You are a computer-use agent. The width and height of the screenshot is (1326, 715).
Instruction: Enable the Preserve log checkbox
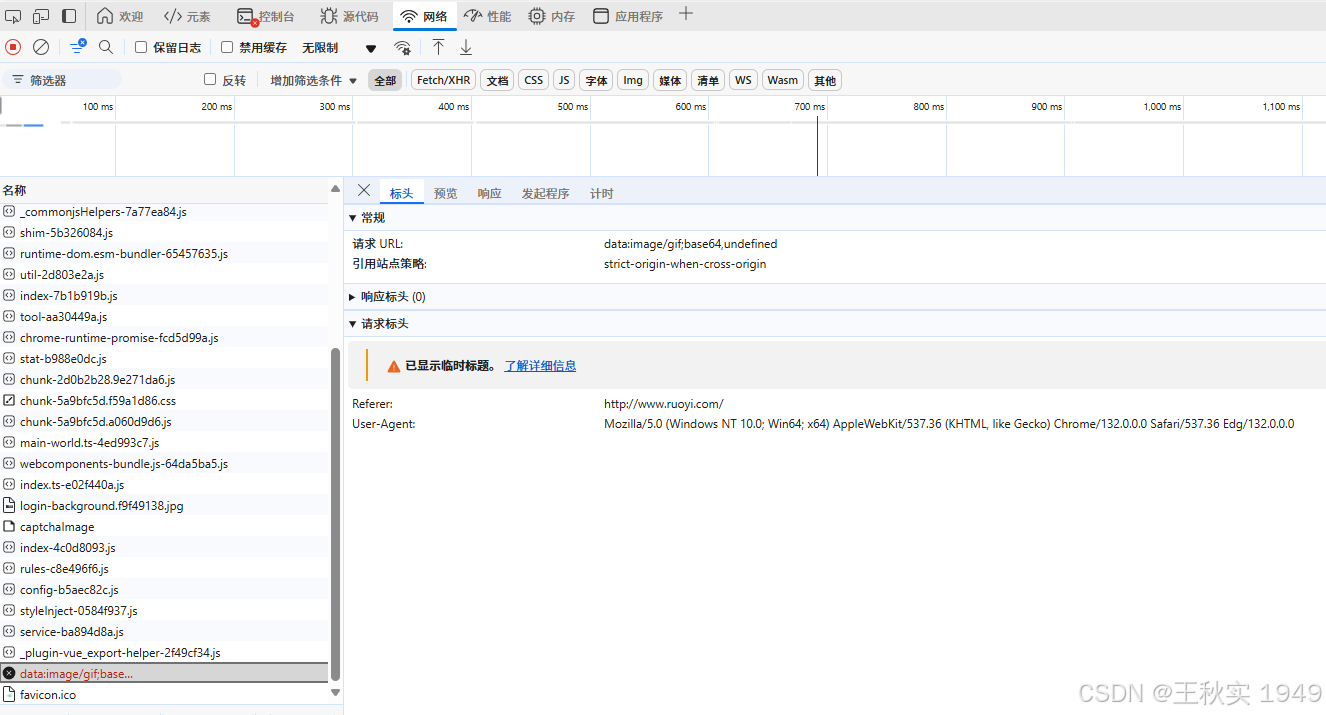coord(141,47)
